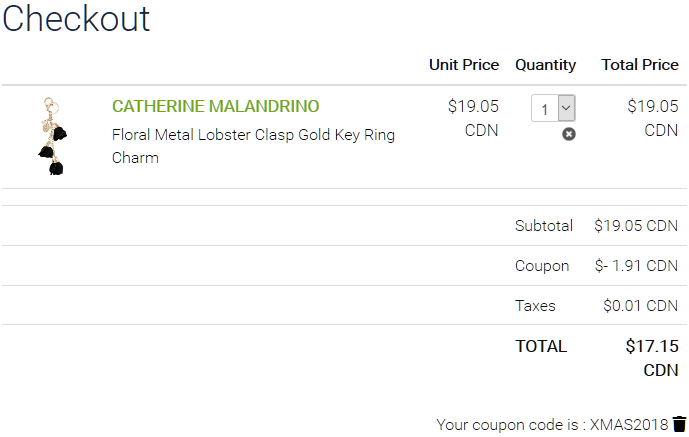The height and width of the screenshot is (437, 689).
Task: Click the bold TOTAL label
Action: [x=541, y=347]
